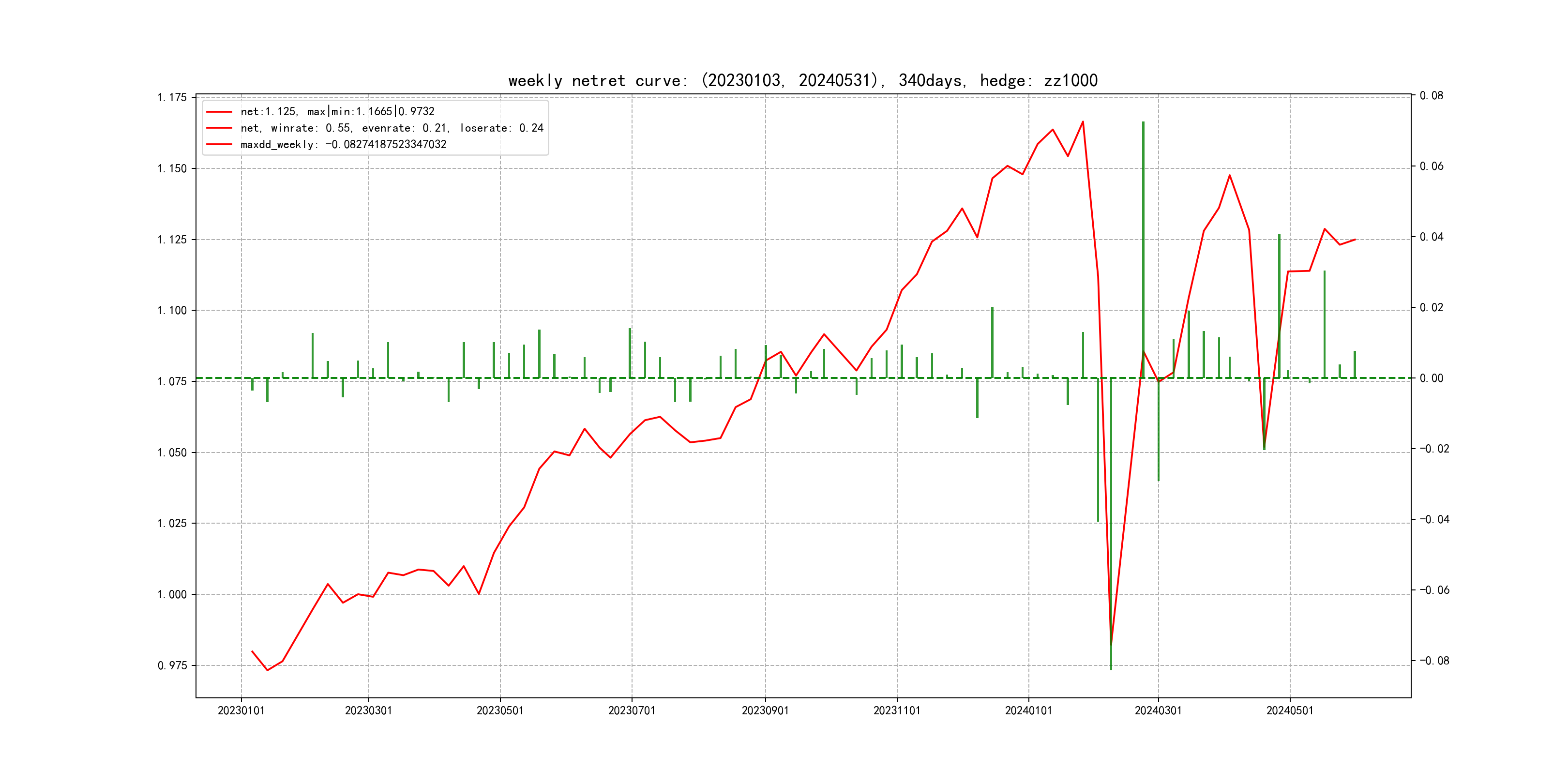Click the red line swatch beside net:1.125

point(219,111)
